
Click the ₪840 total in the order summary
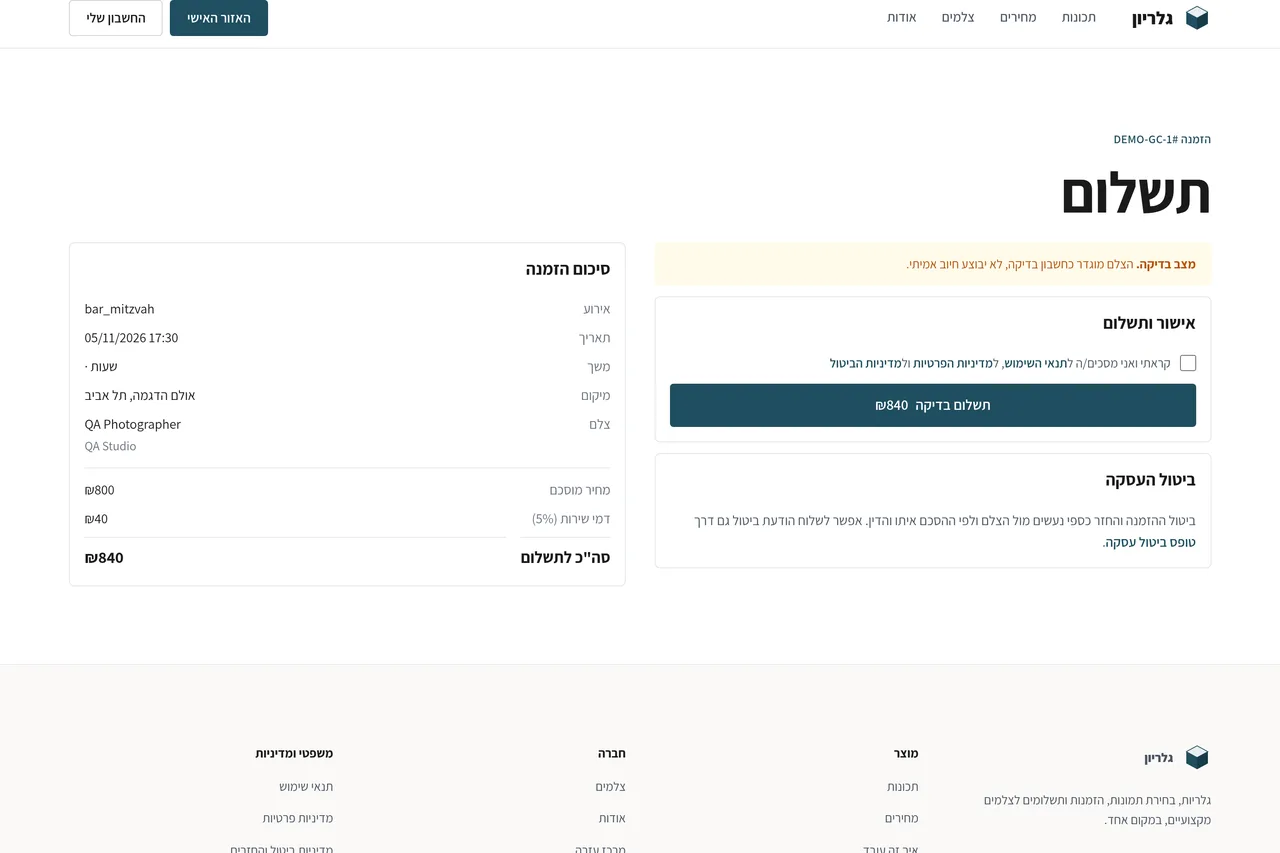104,558
